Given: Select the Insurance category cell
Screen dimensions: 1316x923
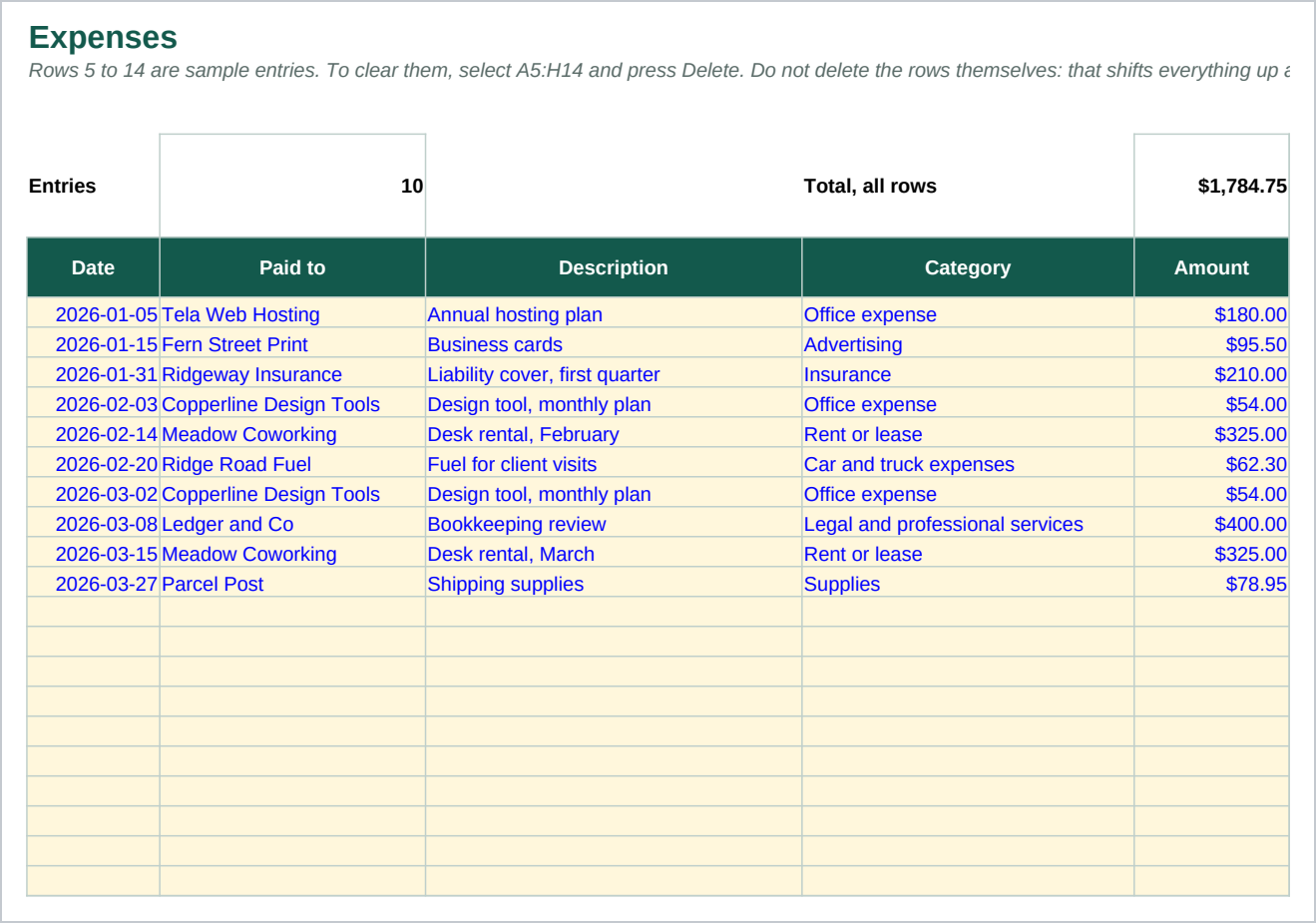Looking at the screenshot, I should pyautogui.click(x=968, y=374).
